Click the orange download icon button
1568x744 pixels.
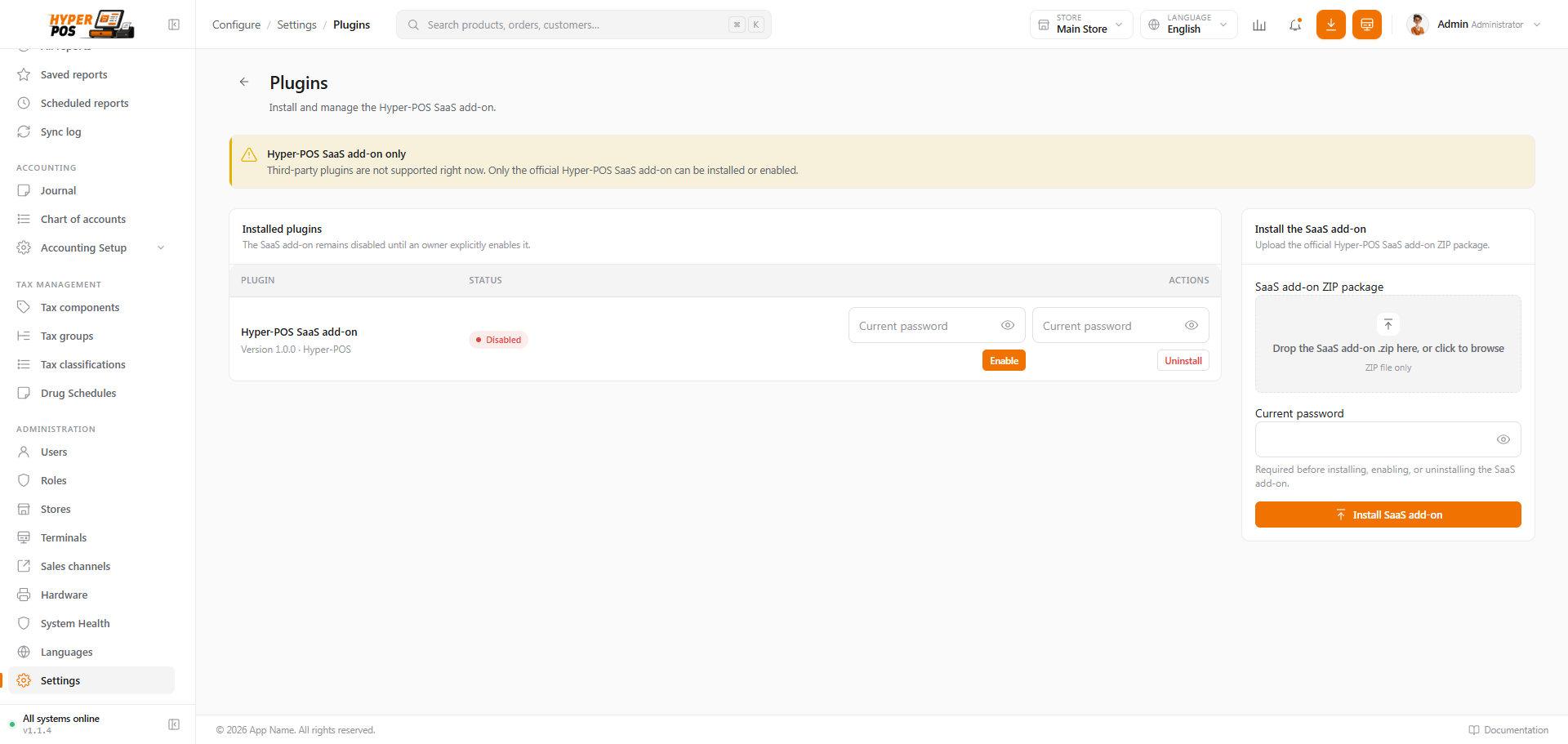pyautogui.click(x=1331, y=25)
